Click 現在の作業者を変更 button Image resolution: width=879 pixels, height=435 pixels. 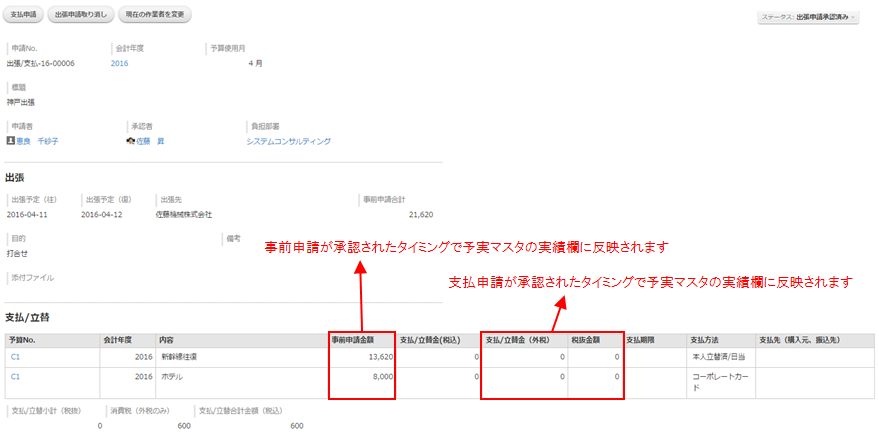(x=155, y=15)
